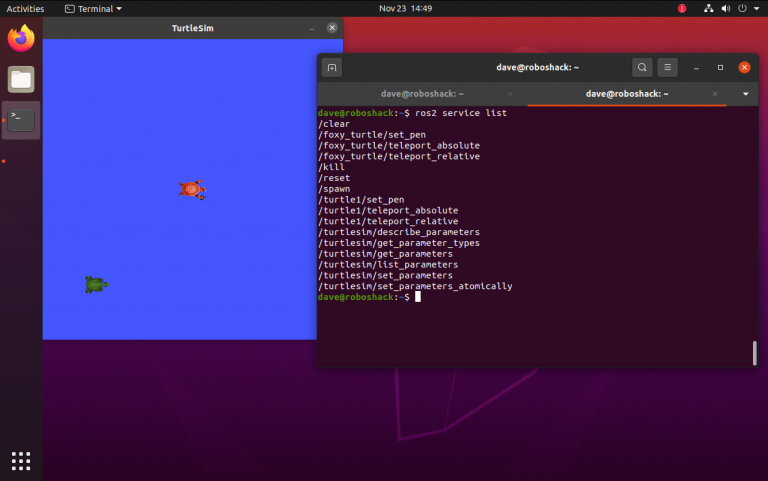This screenshot has width=768, height=481.
Task: Open the terminal hamburger menu
Action: point(667,68)
